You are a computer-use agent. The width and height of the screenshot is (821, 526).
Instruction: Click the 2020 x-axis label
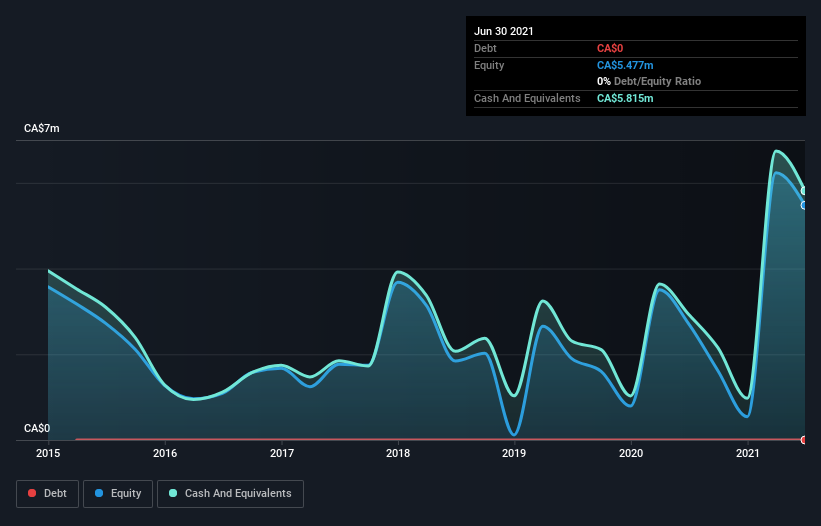(x=631, y=453)
